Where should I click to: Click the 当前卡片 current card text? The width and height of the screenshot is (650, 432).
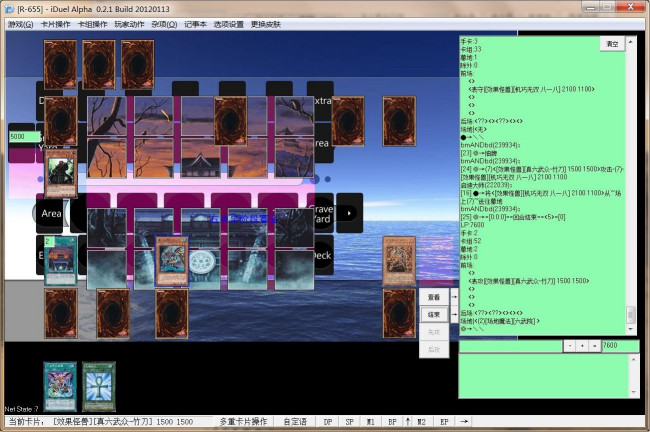pyautogui.click(x=101, y=422)
